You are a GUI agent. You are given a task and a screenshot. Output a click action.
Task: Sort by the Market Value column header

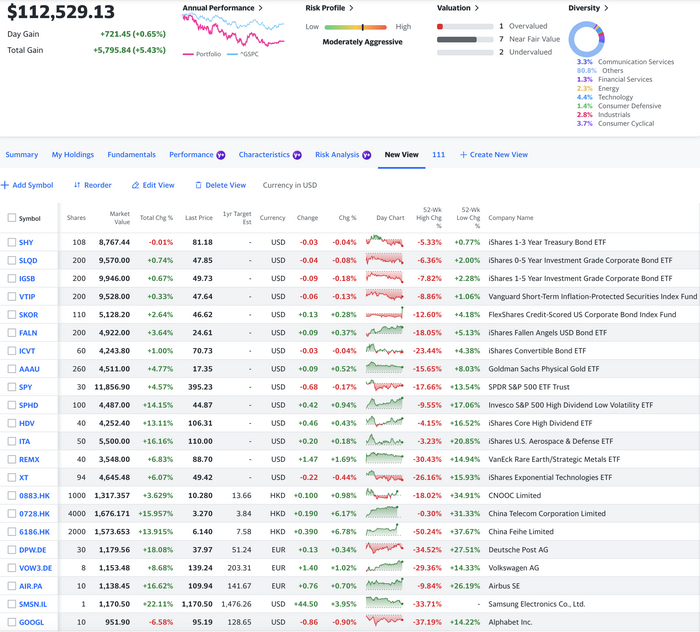click(x=120, y=217)
